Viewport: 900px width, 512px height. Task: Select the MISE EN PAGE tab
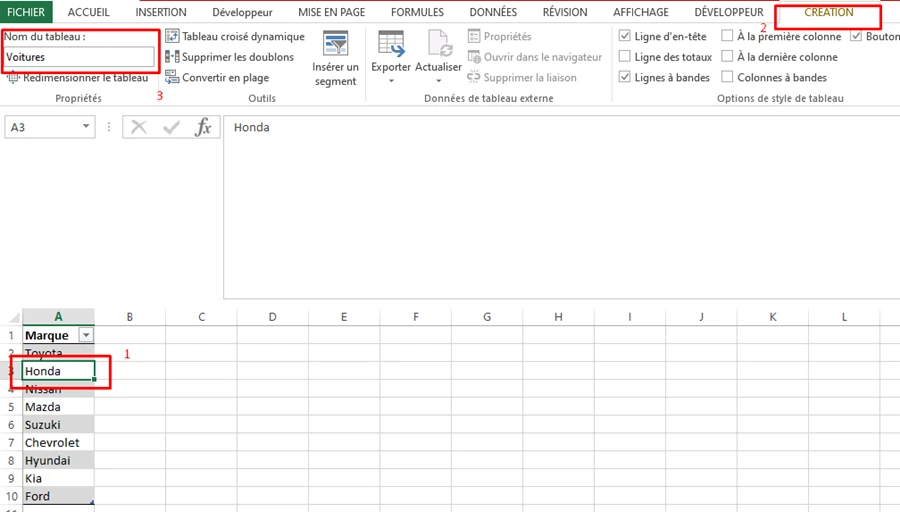[331, 13]
